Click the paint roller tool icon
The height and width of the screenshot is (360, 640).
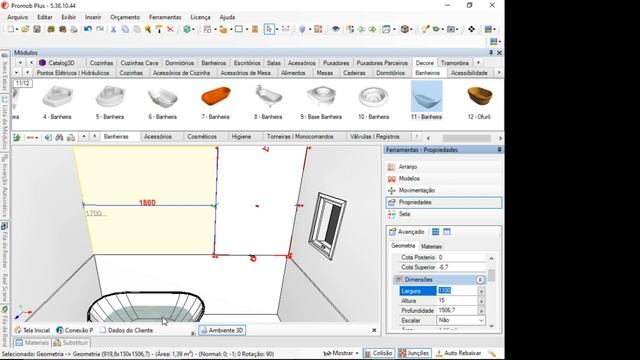coord(159,29)
